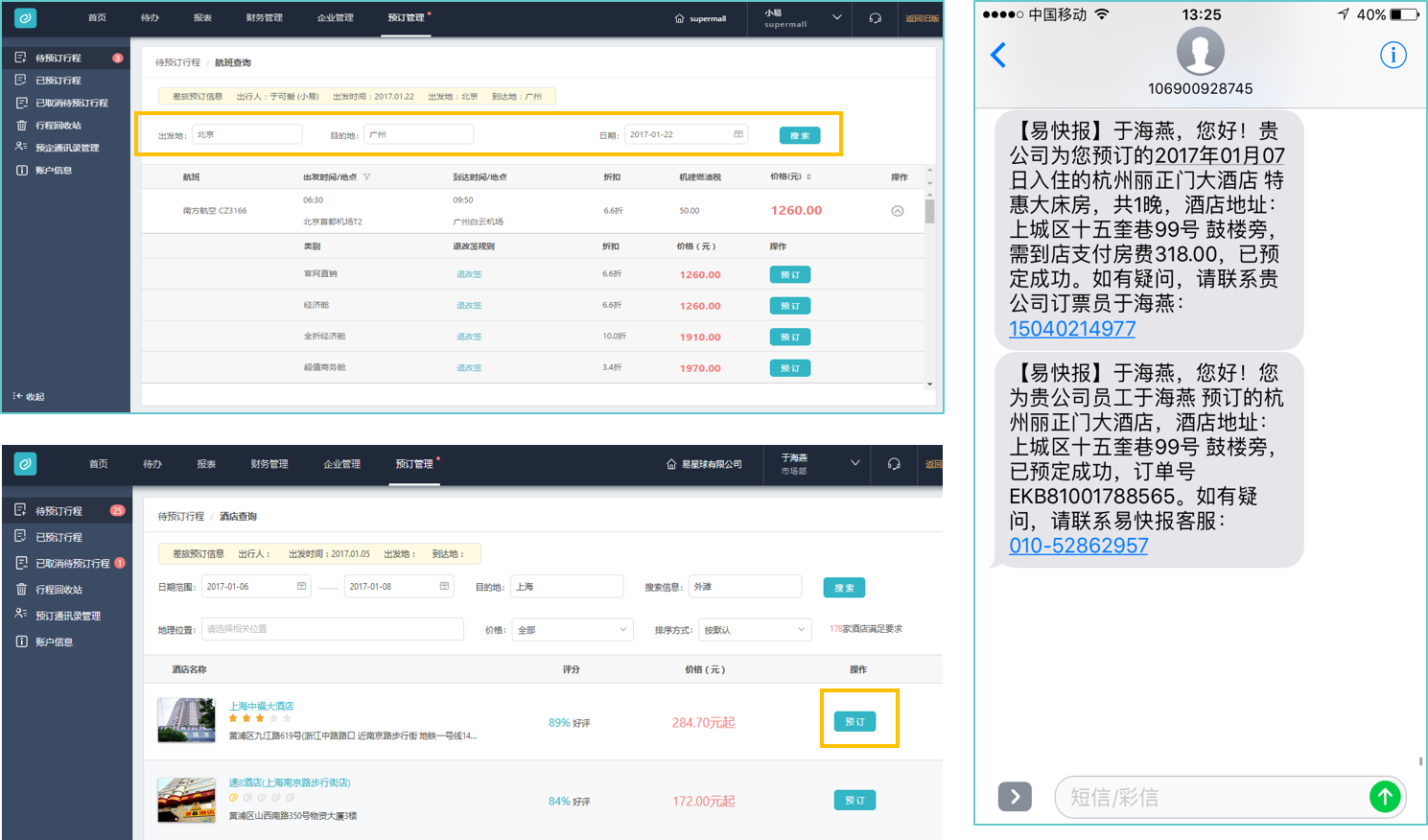Viewport: 1428px width, 840px height.
Task: Click the 地理位置 field with placeholder 请选择相关位置
Action: tap(332, 629)
